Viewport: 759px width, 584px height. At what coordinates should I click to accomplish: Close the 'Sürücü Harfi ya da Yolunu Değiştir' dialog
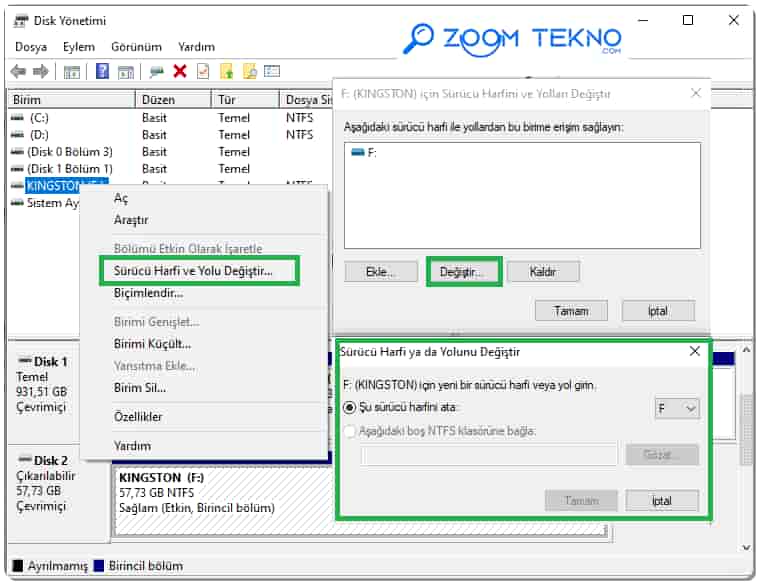(x=695, y=351)
